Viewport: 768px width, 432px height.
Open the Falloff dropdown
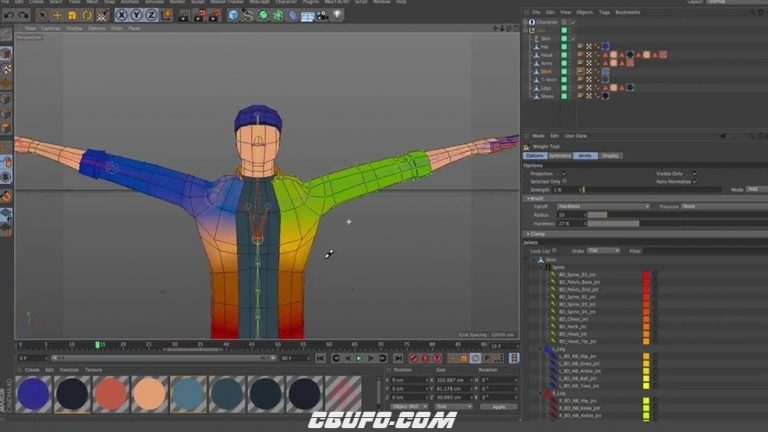point(603,207)
